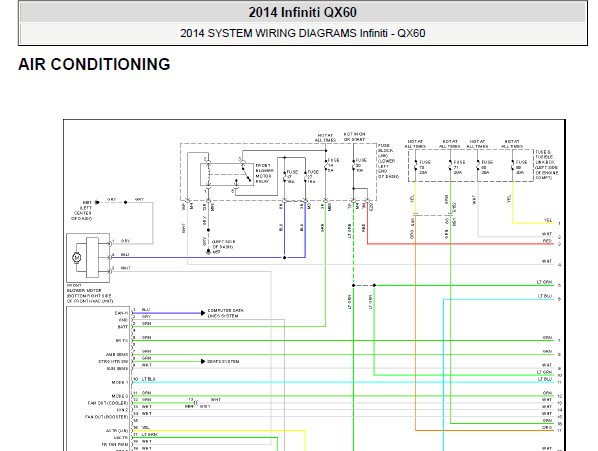The height and width of the screenshot is (451, 598).
Task: Click the LT BLU wire at output 6
Action: [x=498, y=299]
